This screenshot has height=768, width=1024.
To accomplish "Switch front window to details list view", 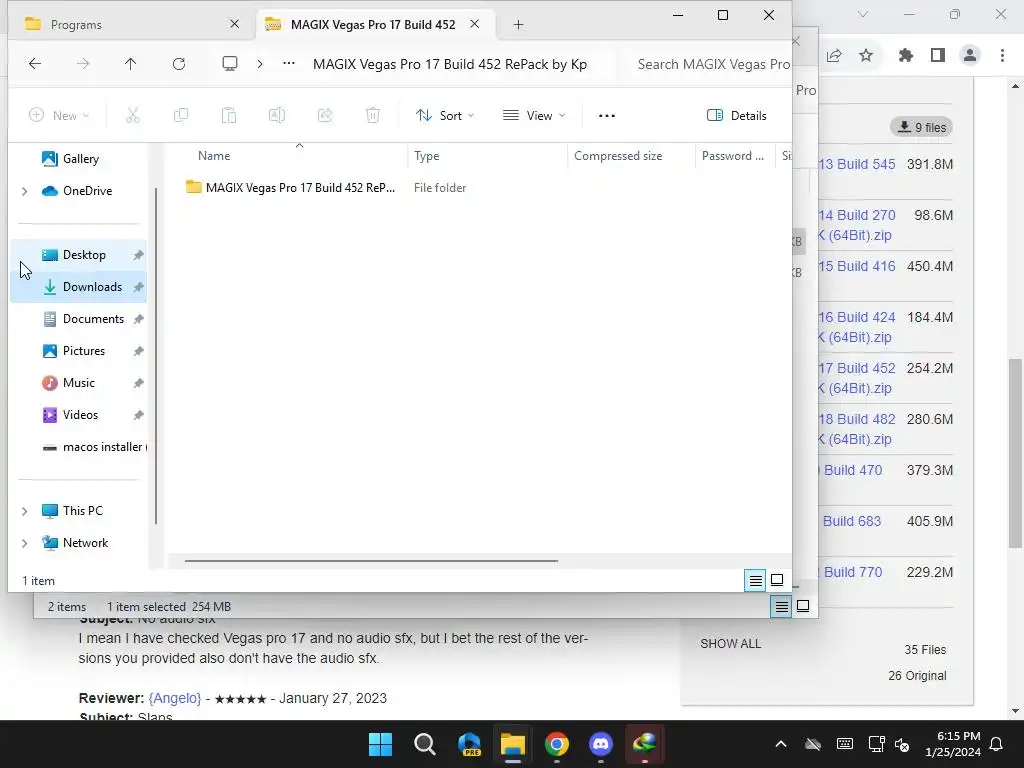I will pyautogui.click(x=756, y=580).
